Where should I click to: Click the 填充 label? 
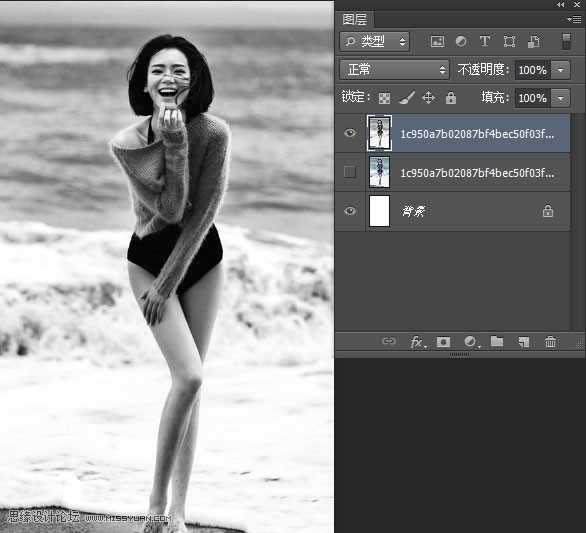tap(495, 98)
